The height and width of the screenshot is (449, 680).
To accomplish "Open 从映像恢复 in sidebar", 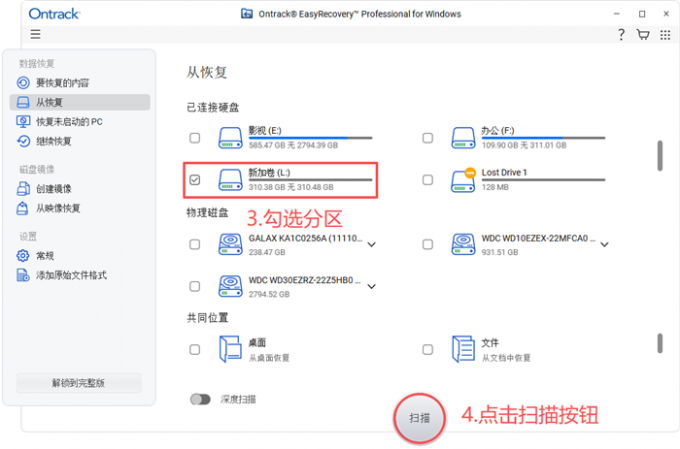I will point(80,208).
